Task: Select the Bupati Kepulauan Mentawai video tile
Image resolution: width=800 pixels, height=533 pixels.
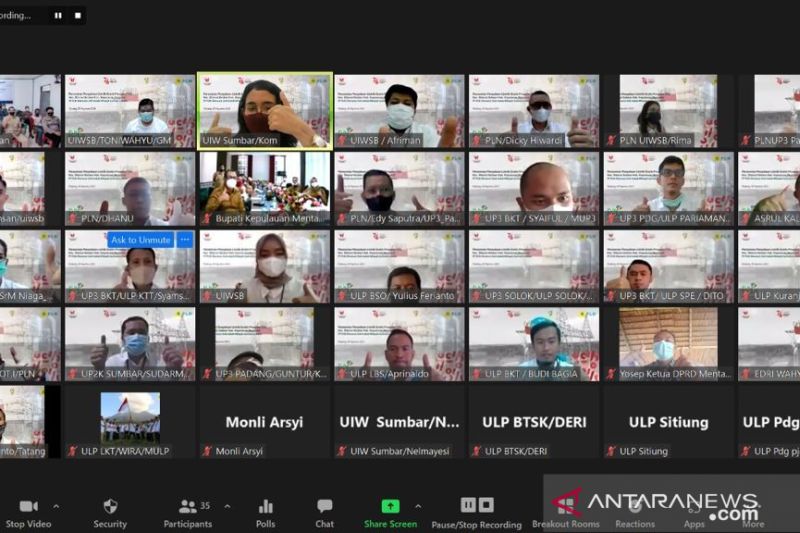Action: (x=265, y=189)
